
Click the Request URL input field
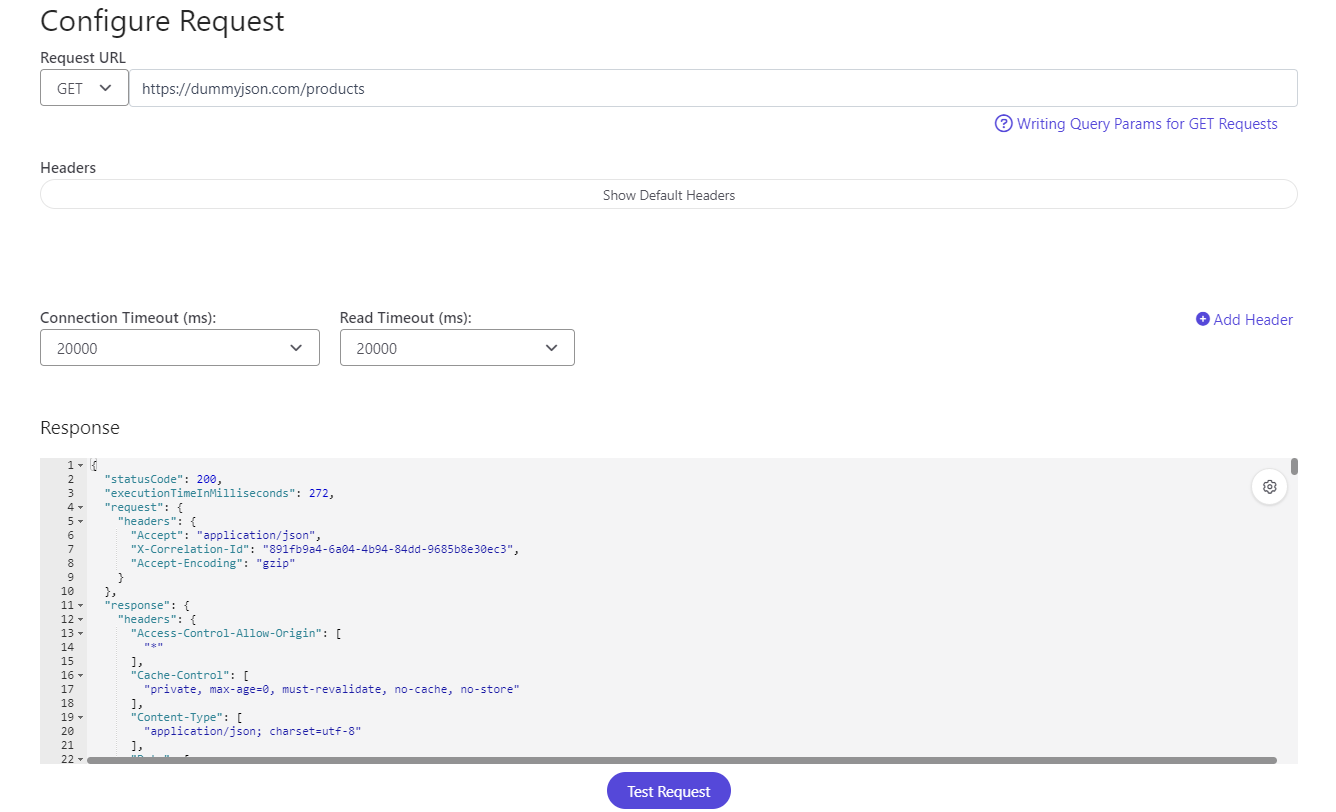coord(713,88)
